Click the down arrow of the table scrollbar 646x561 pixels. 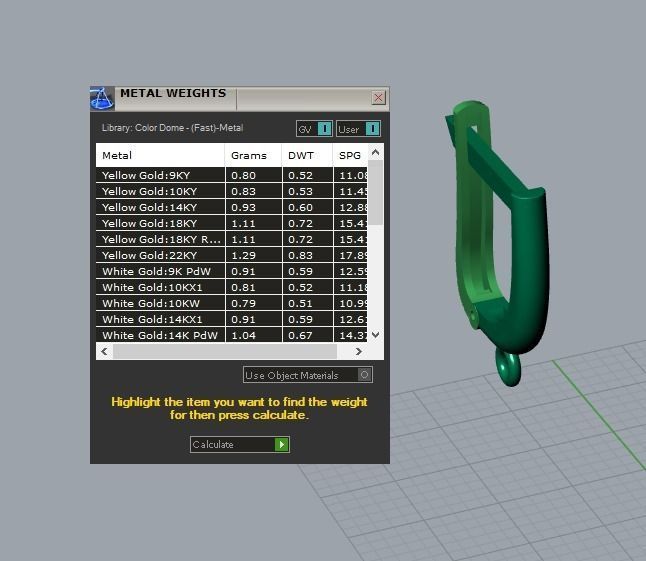coord(375,334)
